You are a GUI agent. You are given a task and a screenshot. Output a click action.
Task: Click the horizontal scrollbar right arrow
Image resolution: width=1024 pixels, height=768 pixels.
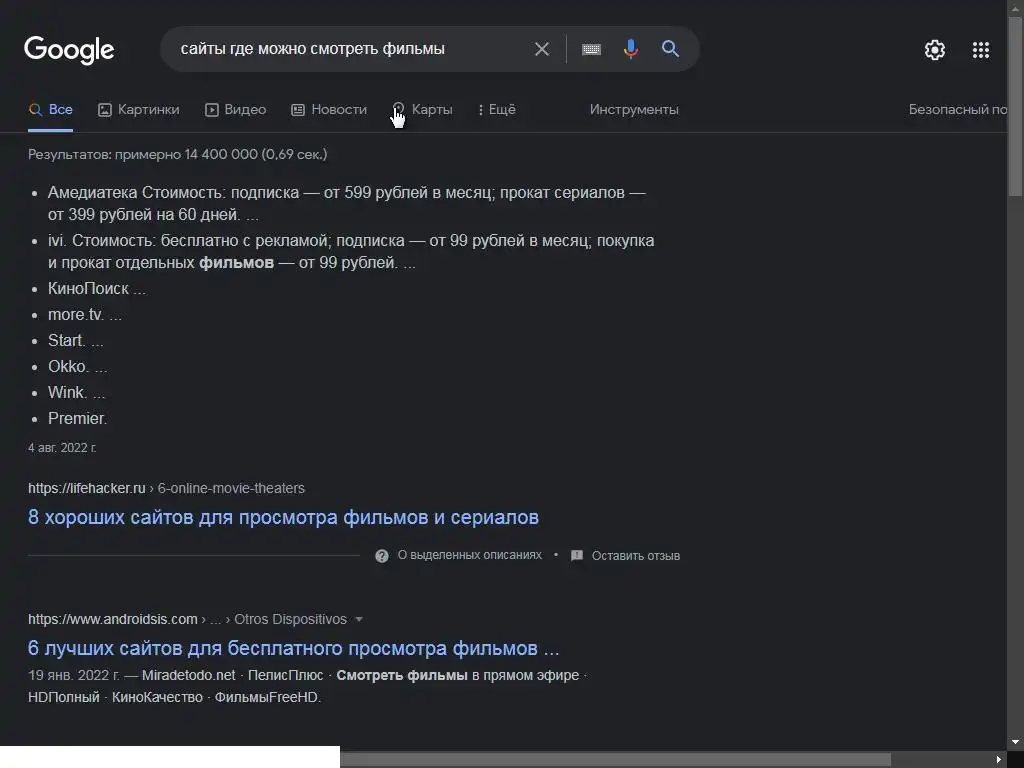pos(999,760)
